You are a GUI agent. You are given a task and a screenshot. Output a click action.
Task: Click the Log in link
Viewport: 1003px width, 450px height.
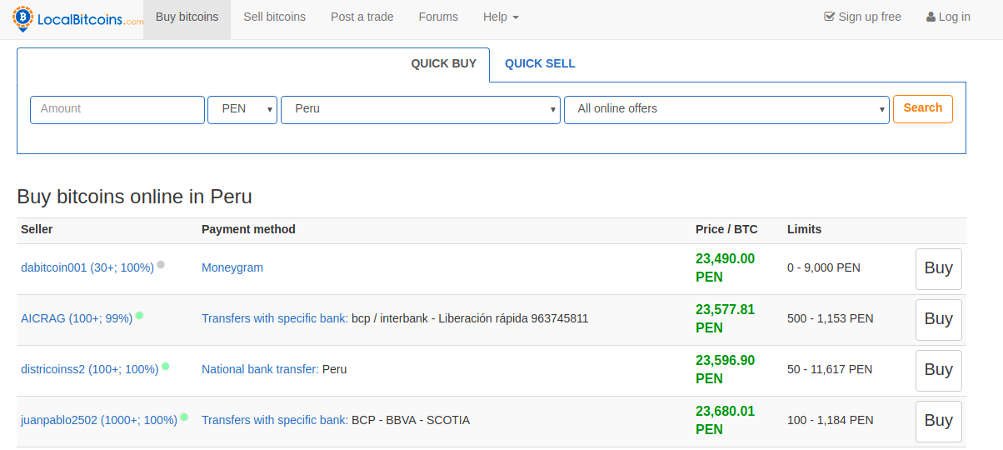948,17
